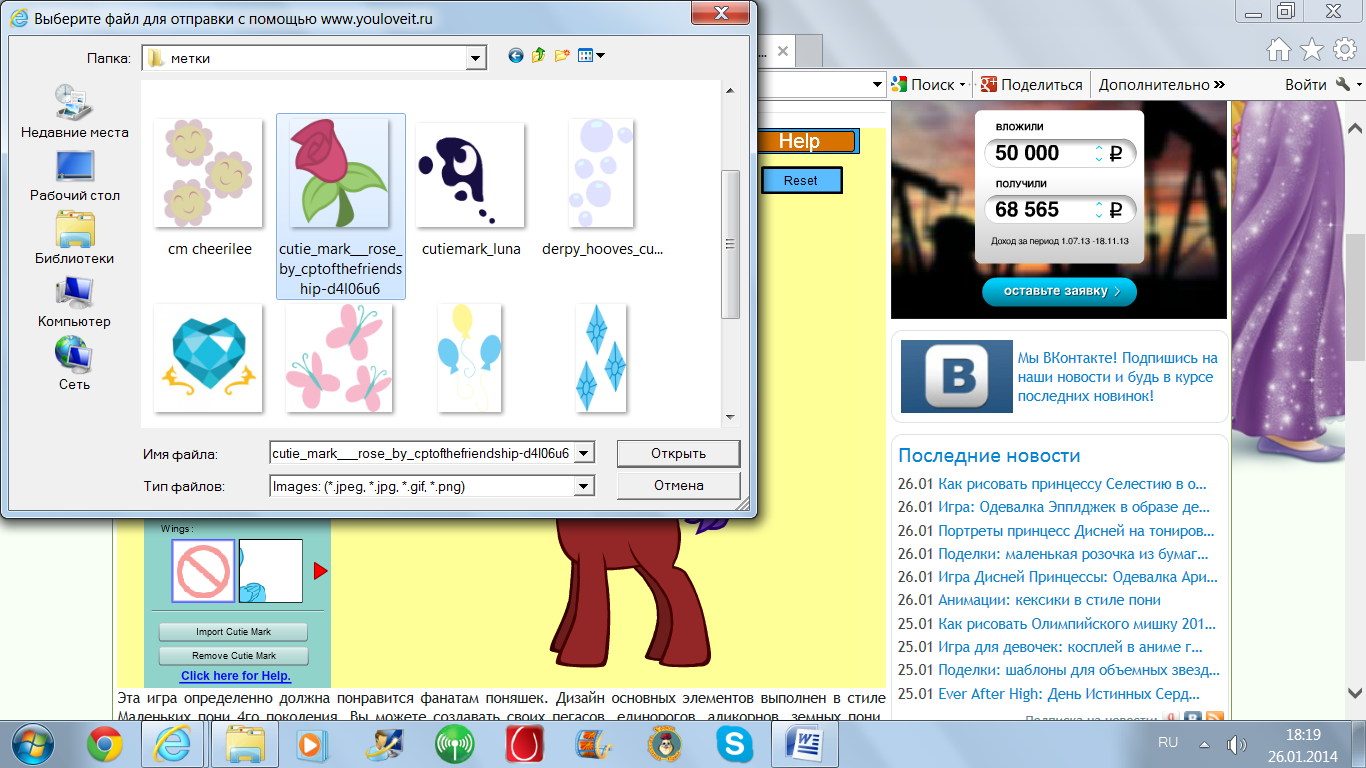Screen dimensions: 1366x768
Task: Open browser Favorites star icon
Action: pyautogui.click(x=1312, y=50)
